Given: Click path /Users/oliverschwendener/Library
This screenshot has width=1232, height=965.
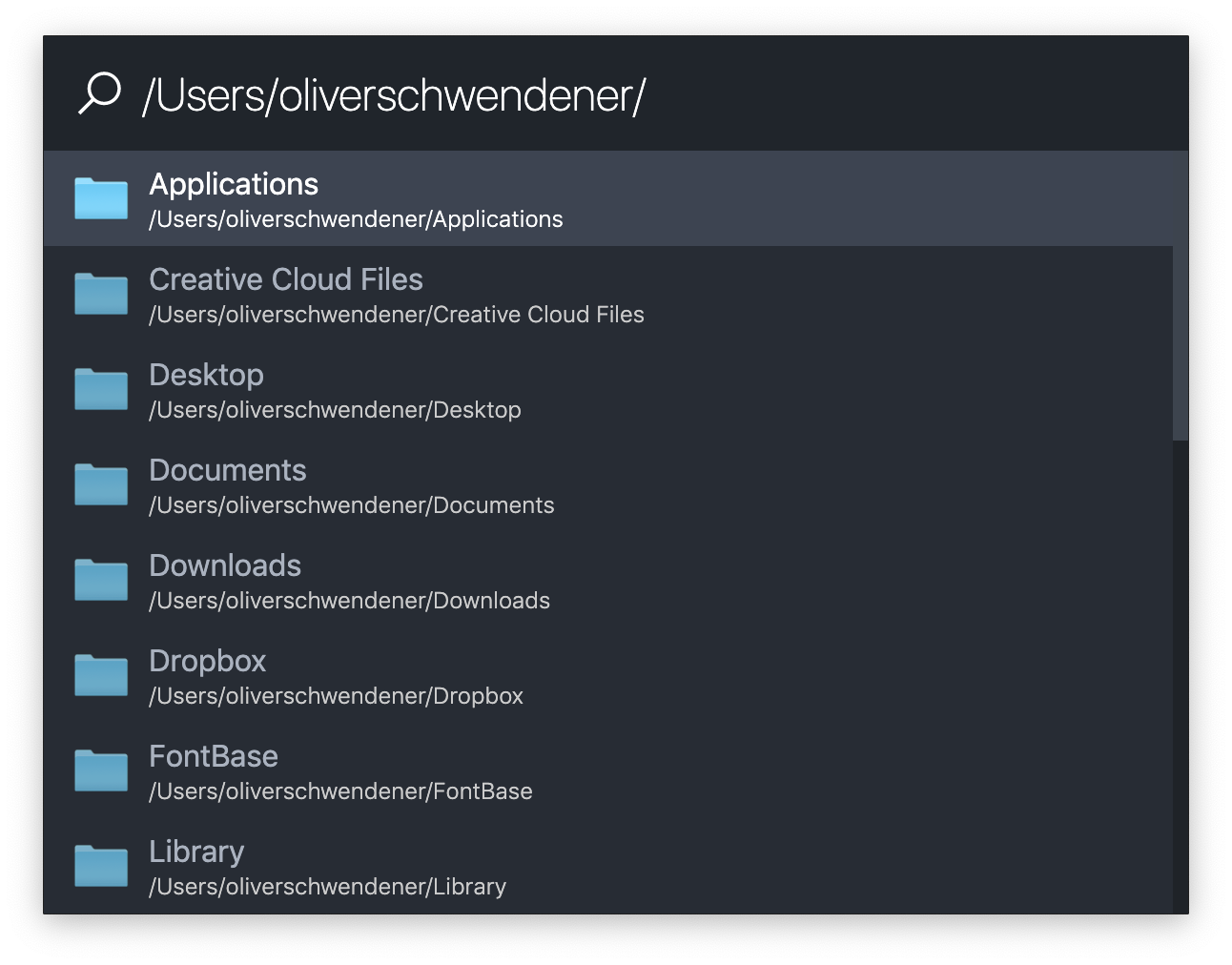Looking at the screenshot, I should [x=327, y=887].
